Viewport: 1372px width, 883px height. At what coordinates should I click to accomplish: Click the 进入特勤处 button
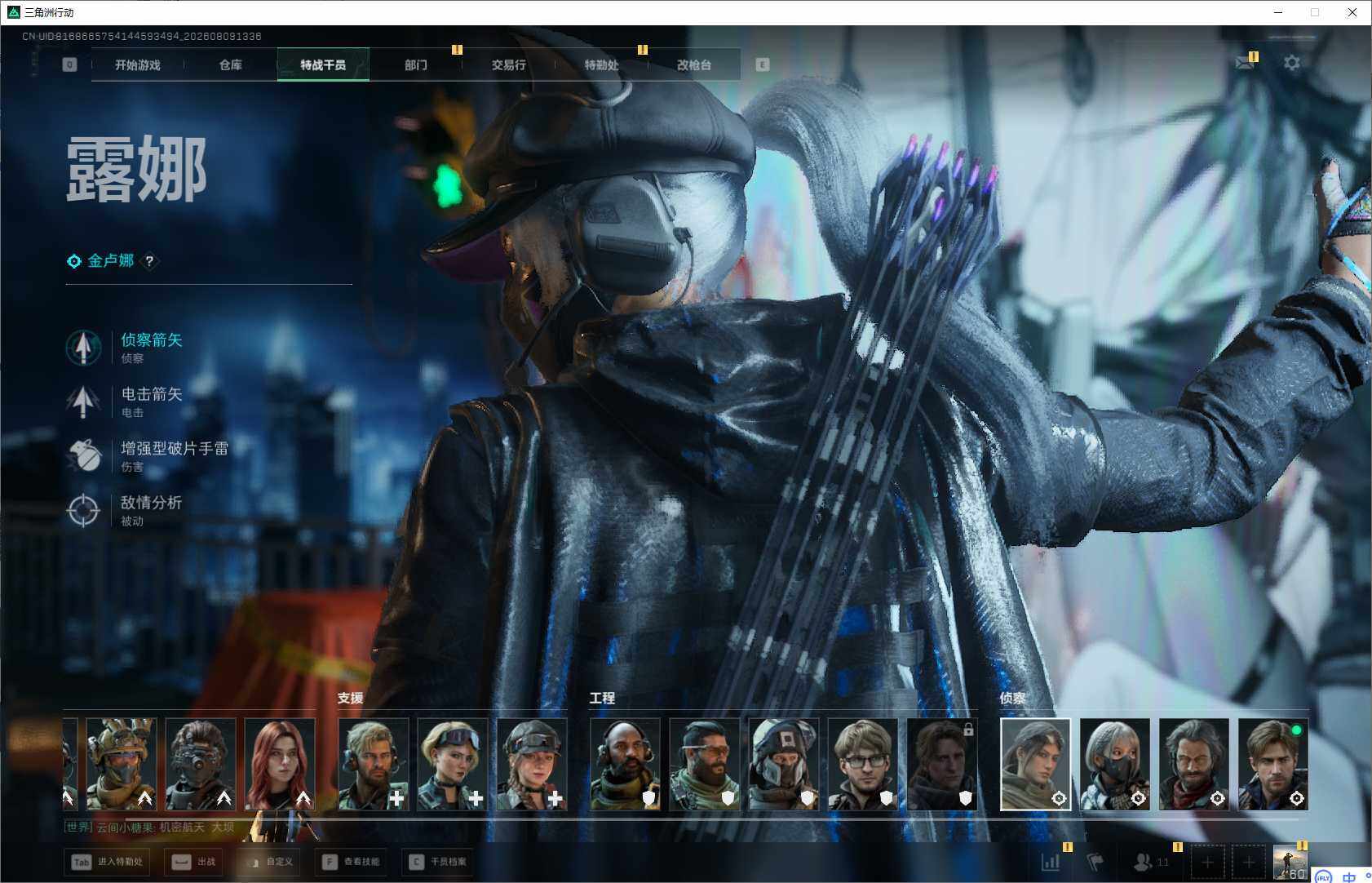(x=108, y=862)
